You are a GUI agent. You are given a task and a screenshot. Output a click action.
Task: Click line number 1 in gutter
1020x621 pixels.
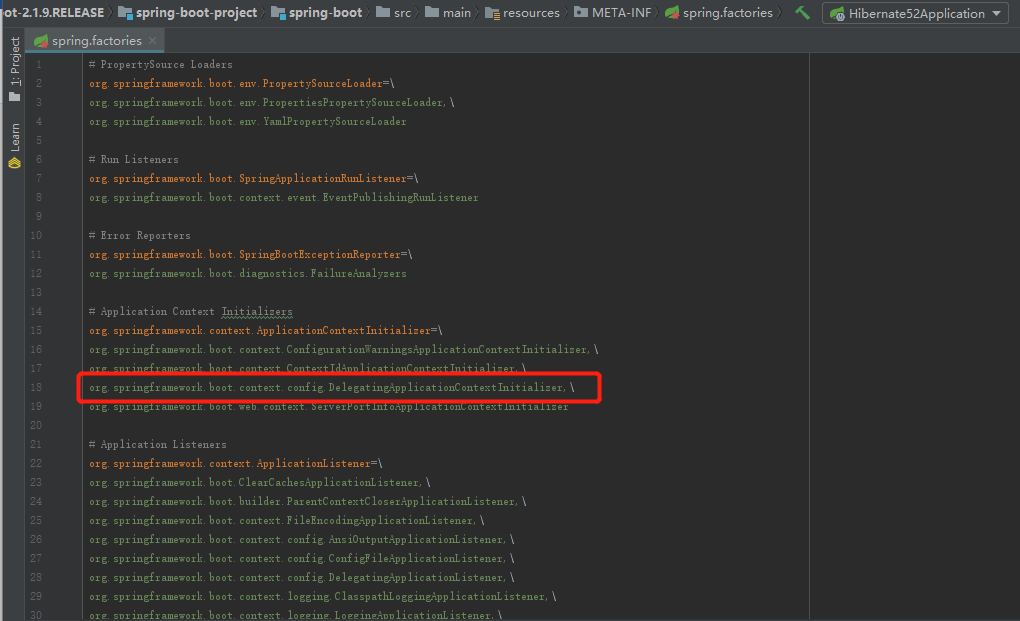tap(39, 64)
